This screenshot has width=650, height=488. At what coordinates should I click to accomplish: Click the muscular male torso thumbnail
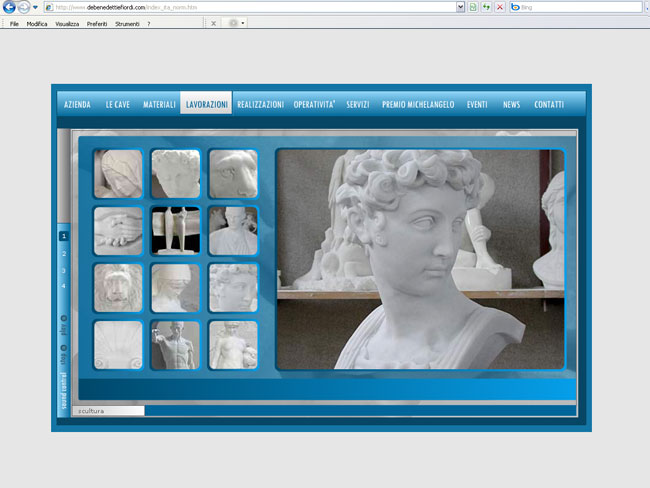click(x=176, y=345)
